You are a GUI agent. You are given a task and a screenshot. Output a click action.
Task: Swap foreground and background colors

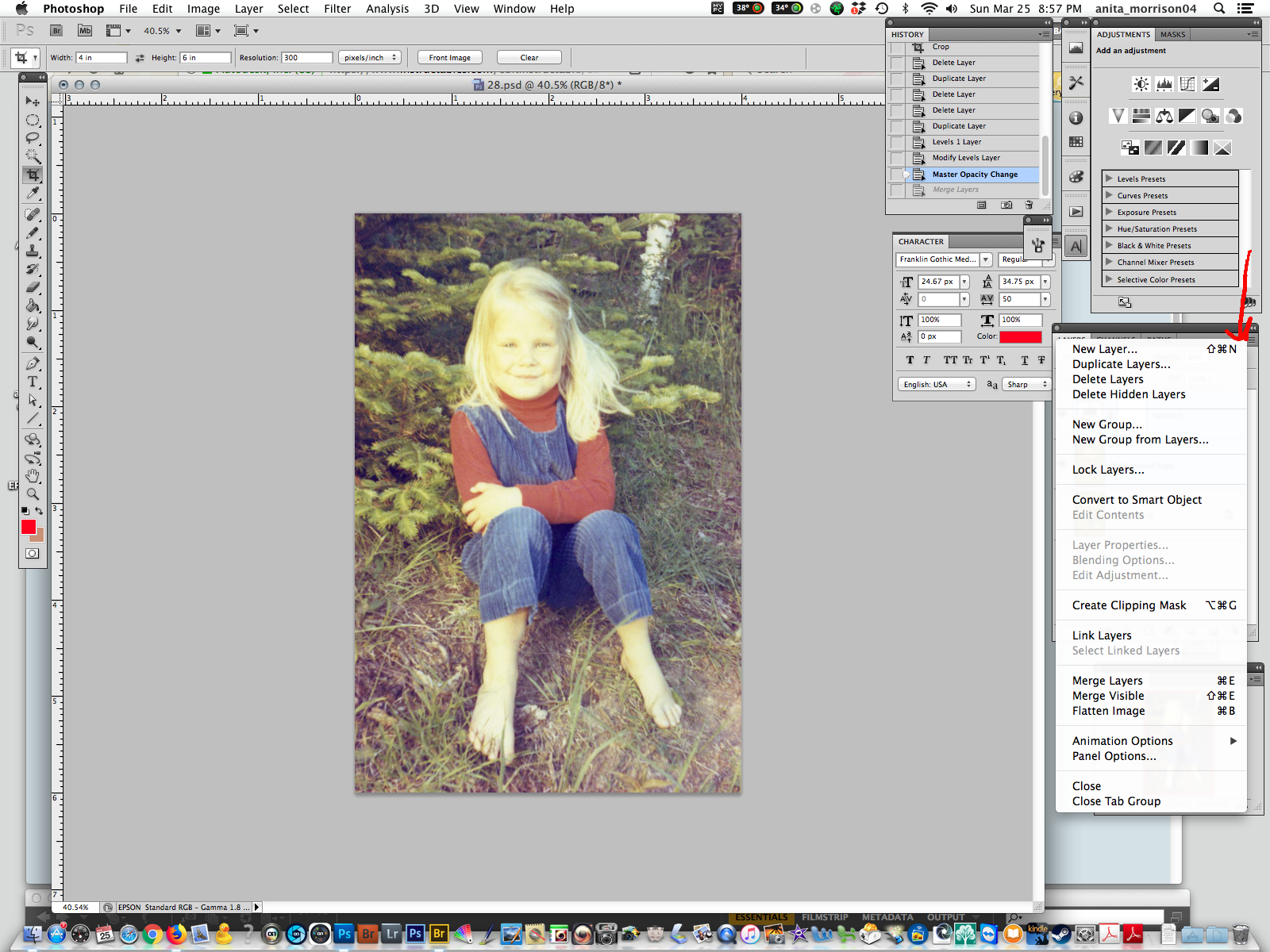(x=39, y=511)
